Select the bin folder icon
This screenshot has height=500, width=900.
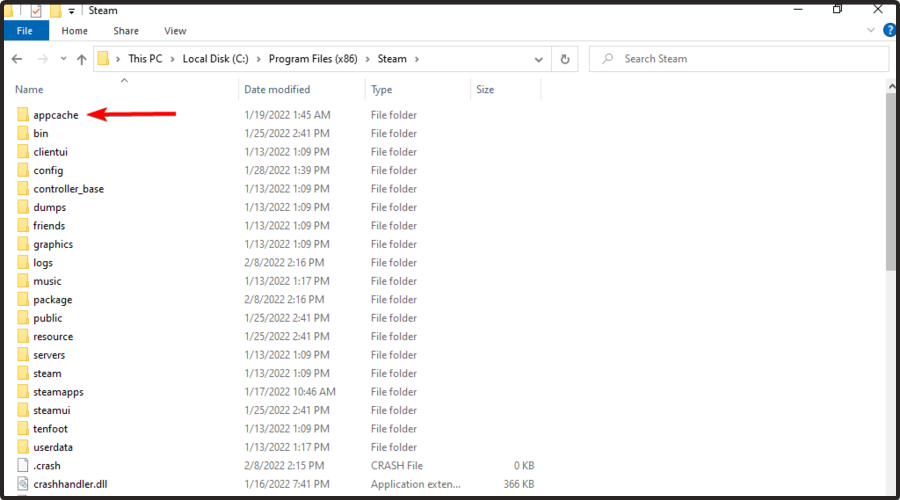click(x=23, y=133)
